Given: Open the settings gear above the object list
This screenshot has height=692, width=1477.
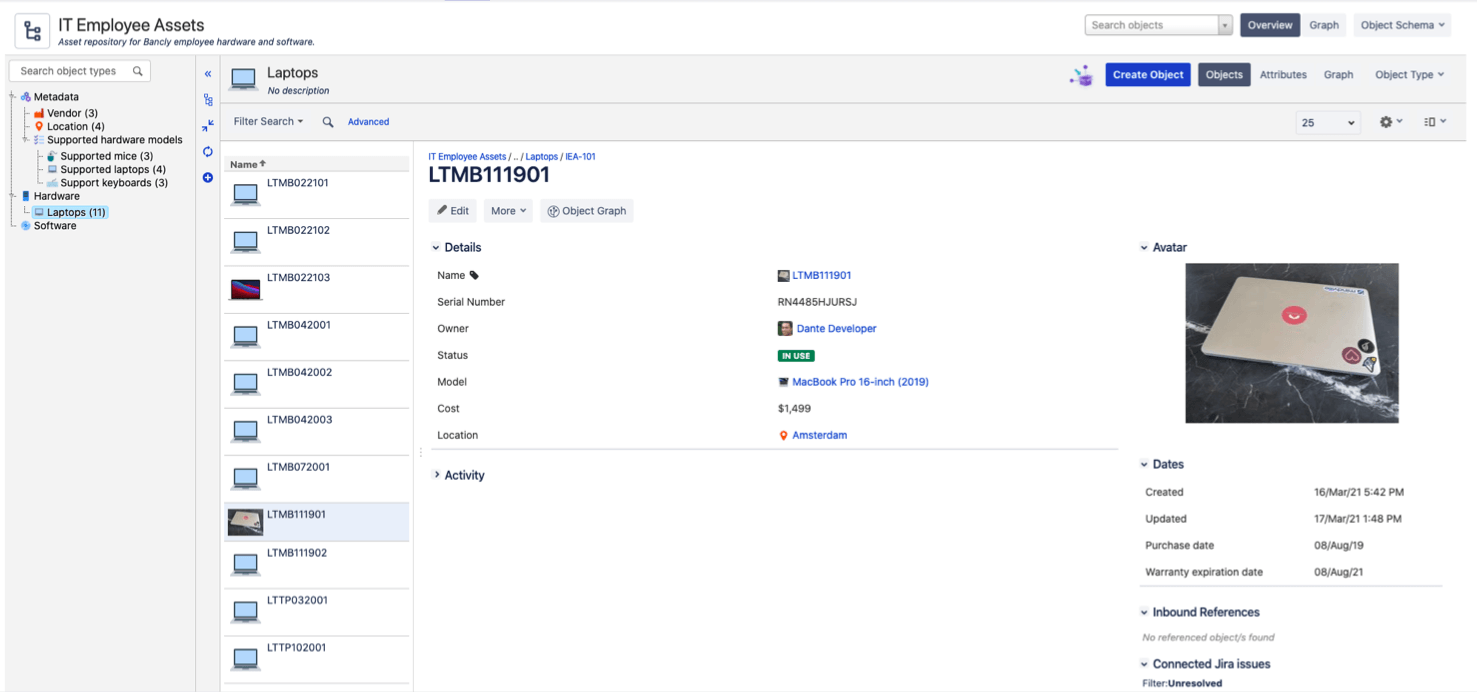Looking at the screenshot, I should point(1387,121).
